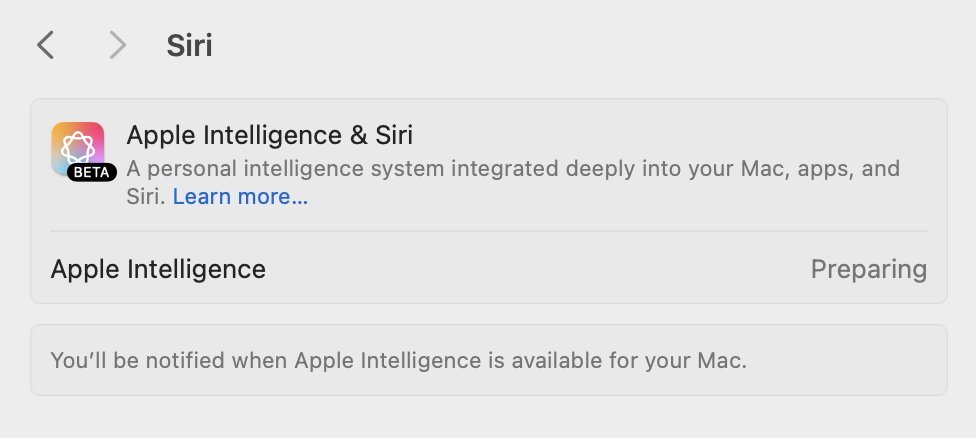The width and height of the screenshot is (976, 438).
Task: Open the "Learn more…" link
Action: 240,197
